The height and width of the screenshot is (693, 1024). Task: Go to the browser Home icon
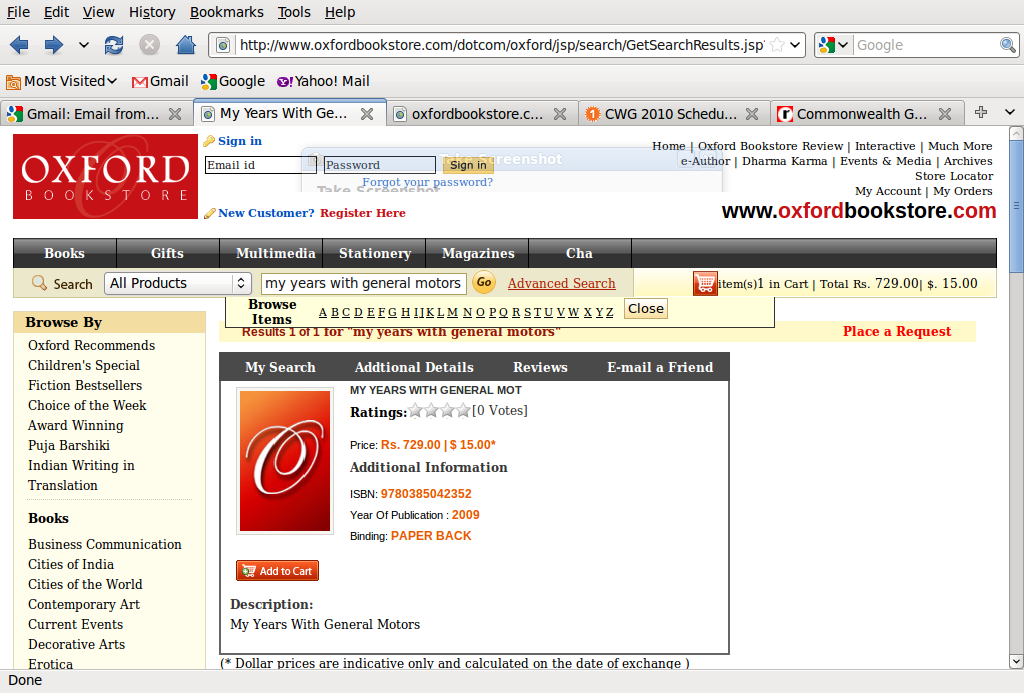tap(185, 45)
